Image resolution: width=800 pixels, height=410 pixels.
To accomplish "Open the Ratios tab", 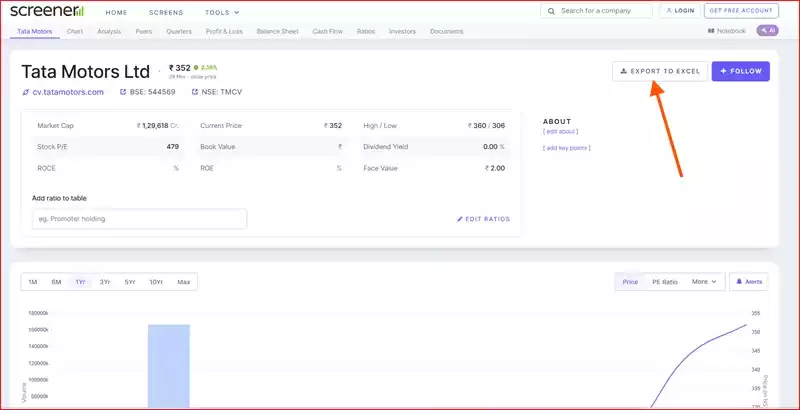I will pyautogui.click(x=366, y=31).
